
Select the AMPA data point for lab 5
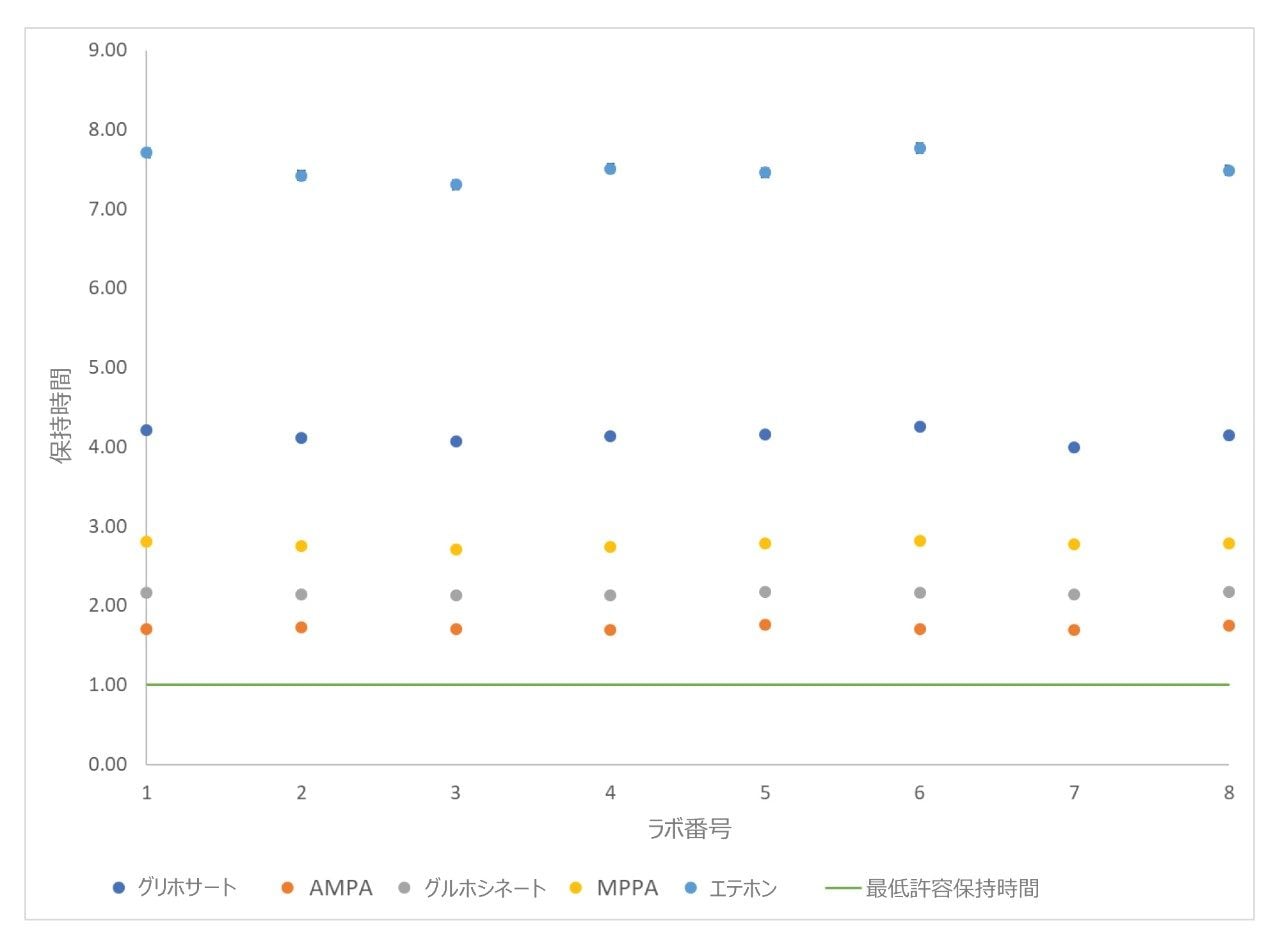coord(765,624)
